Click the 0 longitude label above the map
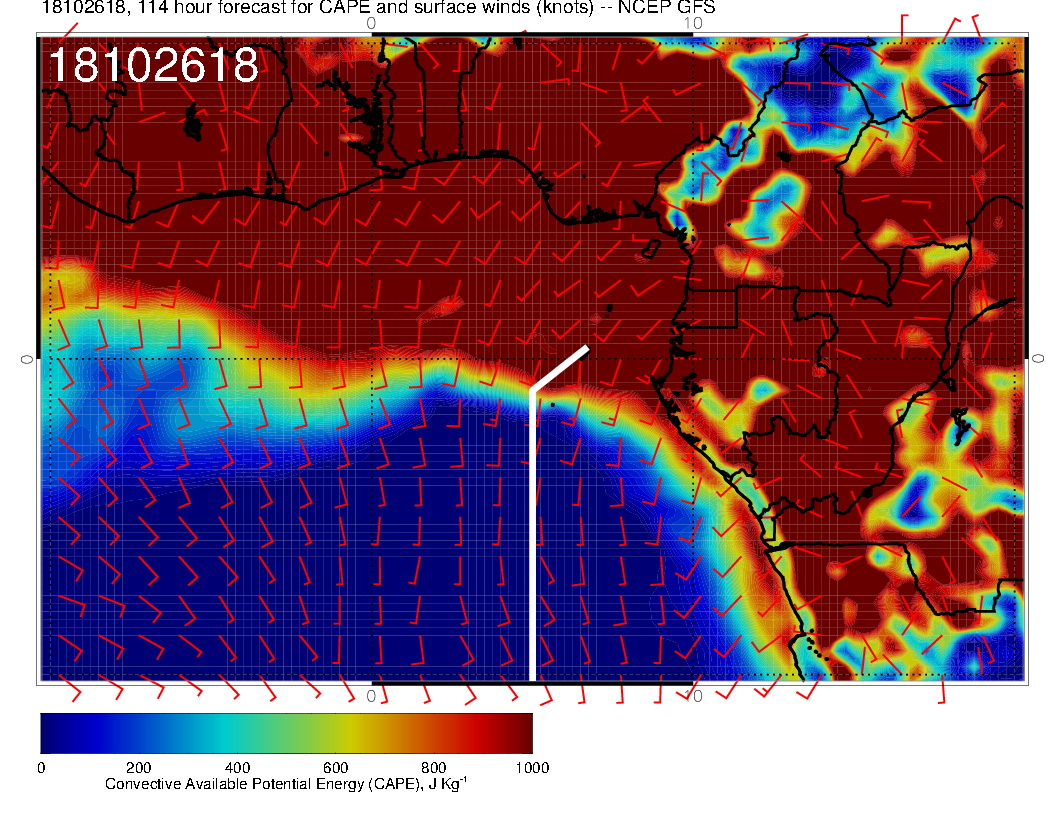The width and height of the screenshot is (1056, 816). point(371,22)
